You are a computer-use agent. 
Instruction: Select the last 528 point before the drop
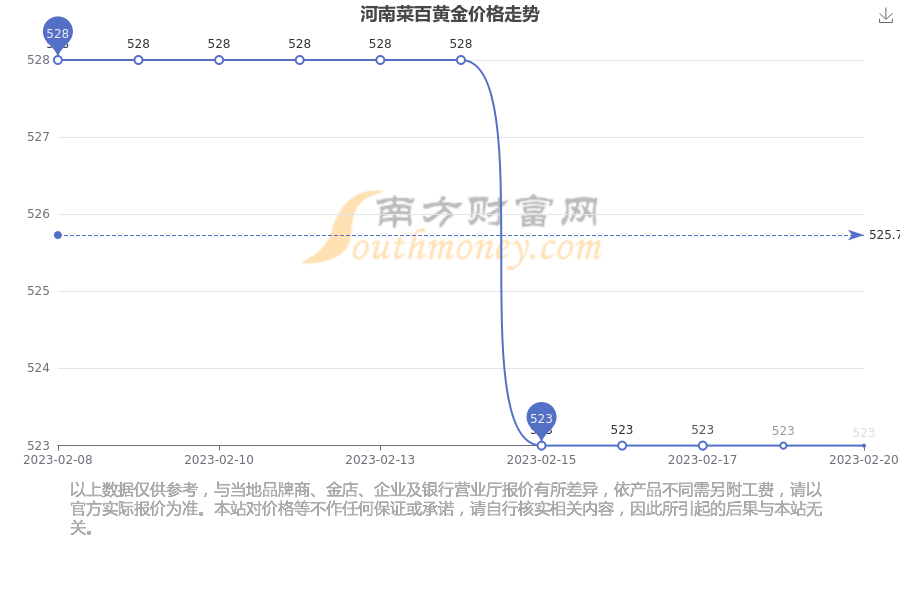[x=461, y=60]
